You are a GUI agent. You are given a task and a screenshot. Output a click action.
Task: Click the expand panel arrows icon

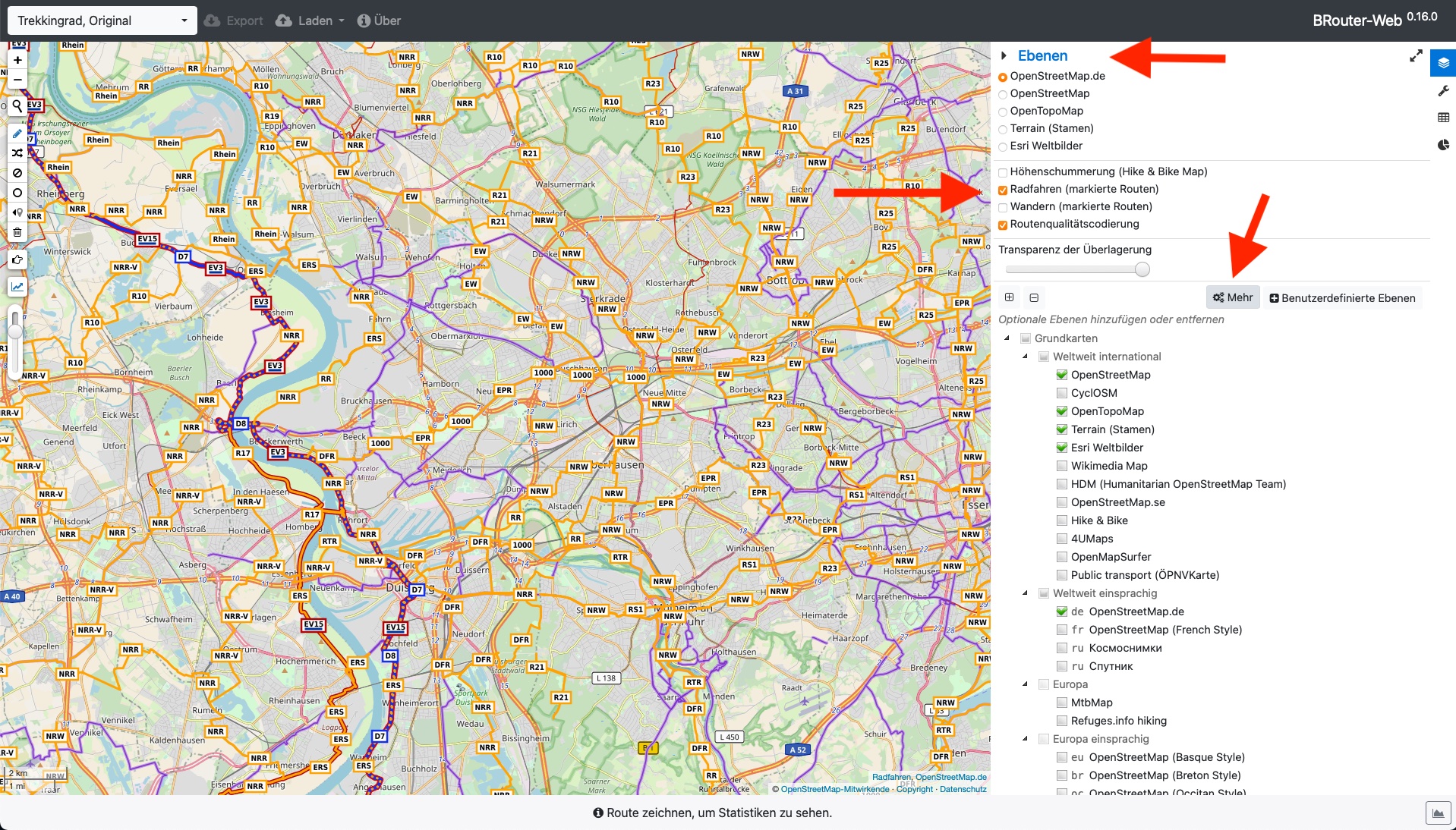1416,56
